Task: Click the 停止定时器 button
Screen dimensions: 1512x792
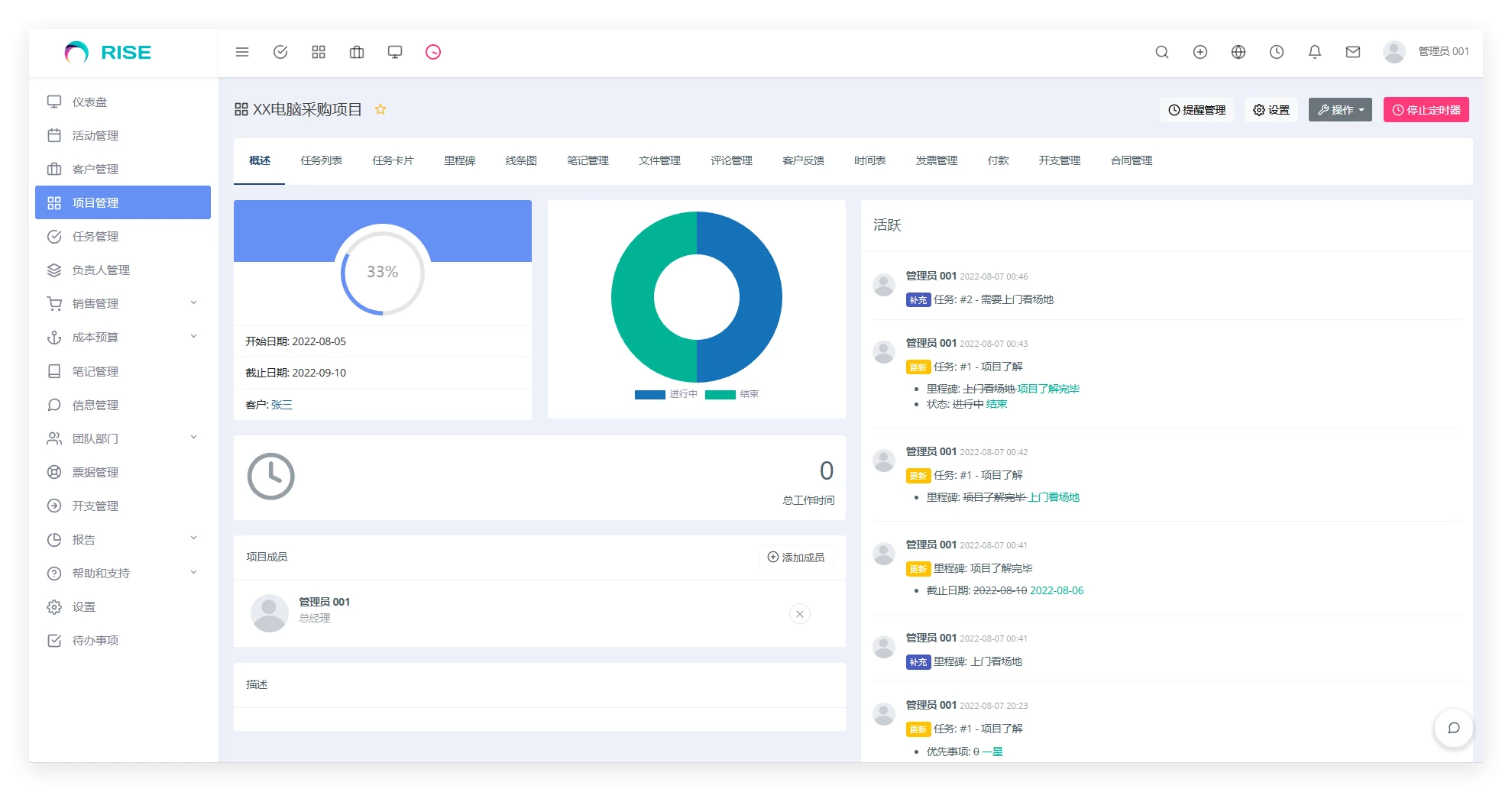Action: click(x=1426, y=110)
